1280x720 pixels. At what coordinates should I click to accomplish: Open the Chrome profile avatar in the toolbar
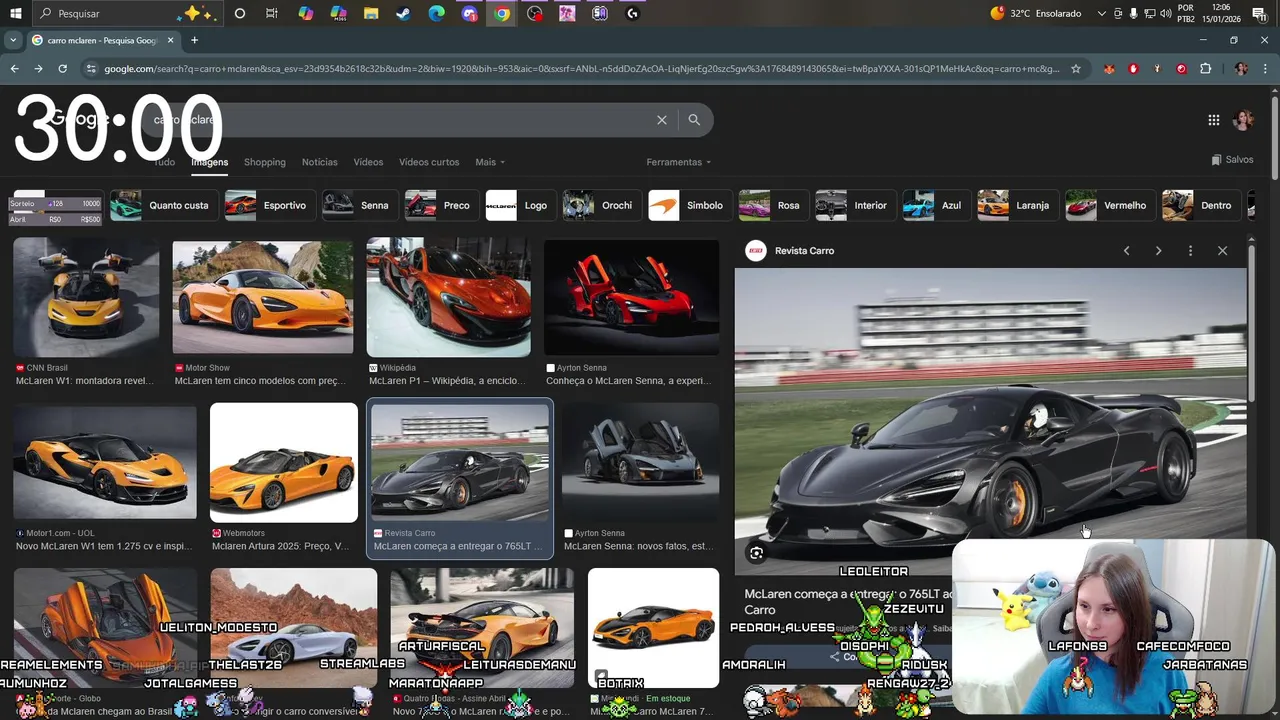pyautogui.click(x=1241, y=69)
